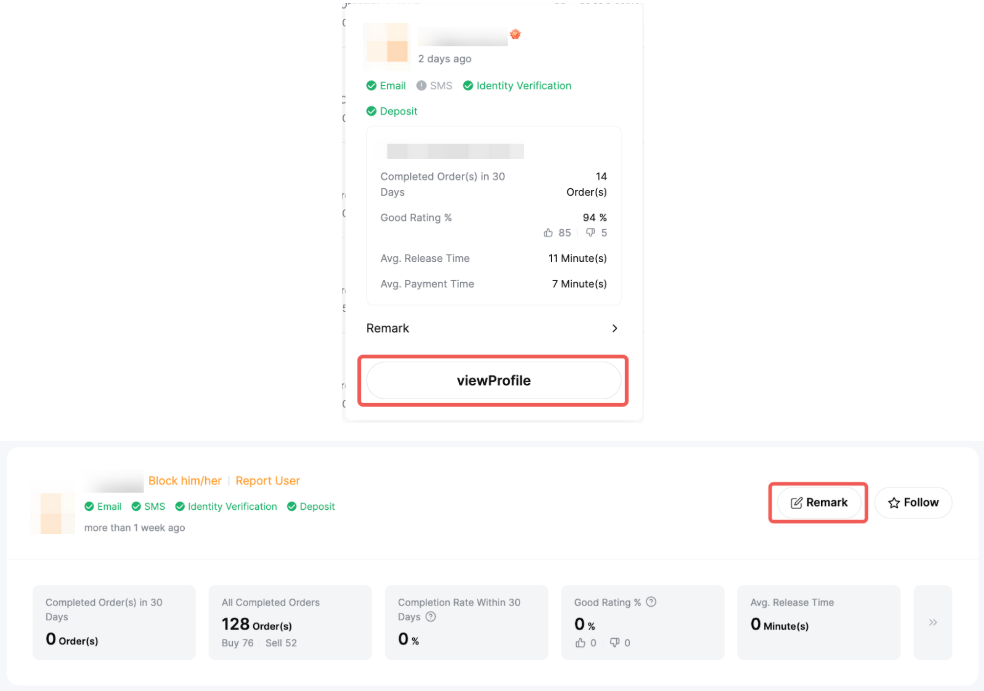Click the thumbs-down icon showing 5
Screen dimensions: 984x691
pos(590,233)
